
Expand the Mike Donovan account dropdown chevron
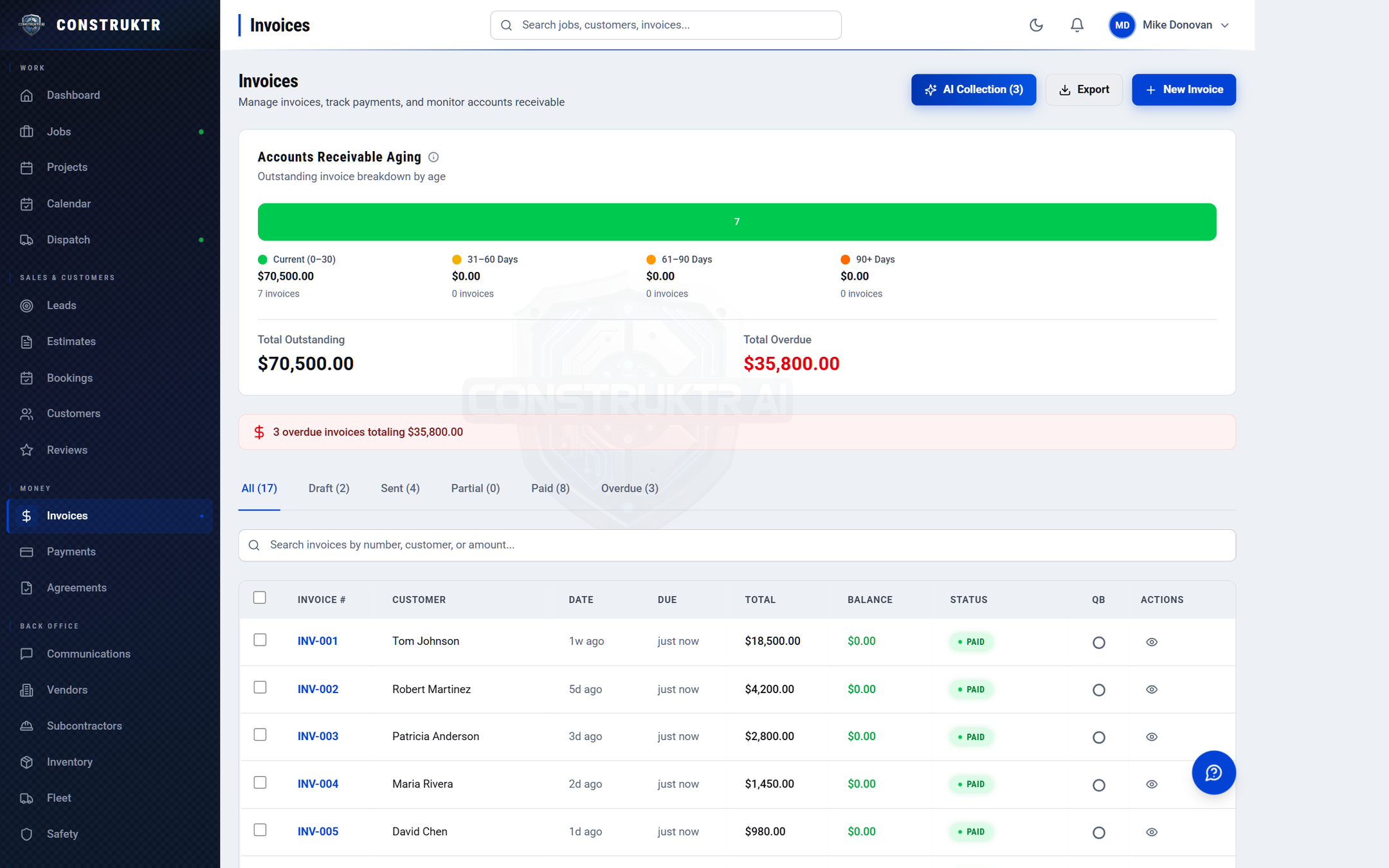[x=1225, y=25]
